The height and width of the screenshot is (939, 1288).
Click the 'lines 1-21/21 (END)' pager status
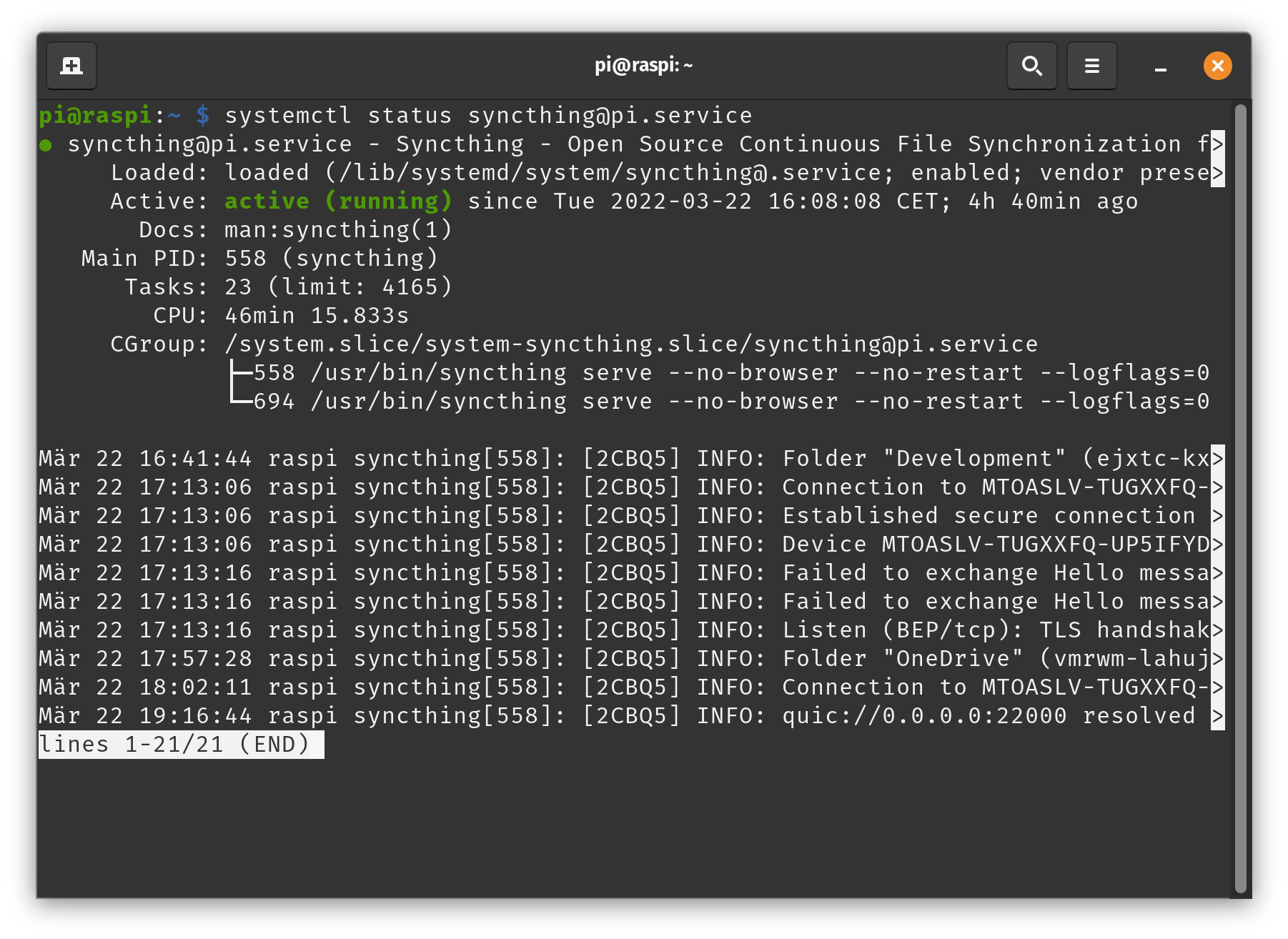point(181,744)
